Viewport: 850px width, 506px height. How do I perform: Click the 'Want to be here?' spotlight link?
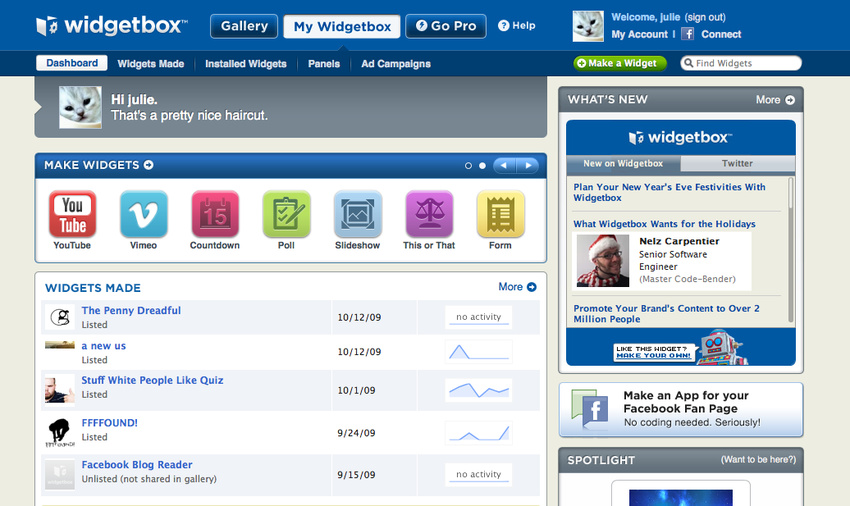pos(758,459)
